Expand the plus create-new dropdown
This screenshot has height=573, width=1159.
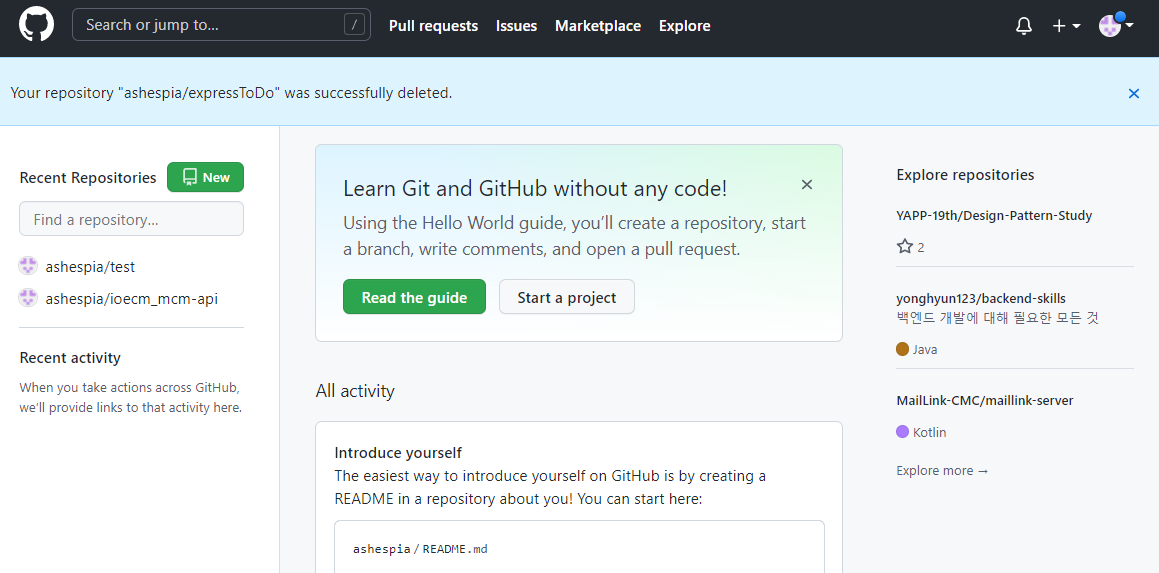click(1067, 26)
